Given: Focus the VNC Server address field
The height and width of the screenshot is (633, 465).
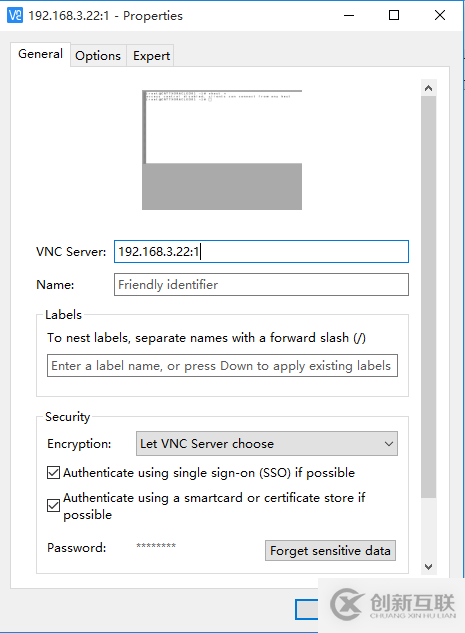Looking at the screenshot, I should [x=261, y=252].
